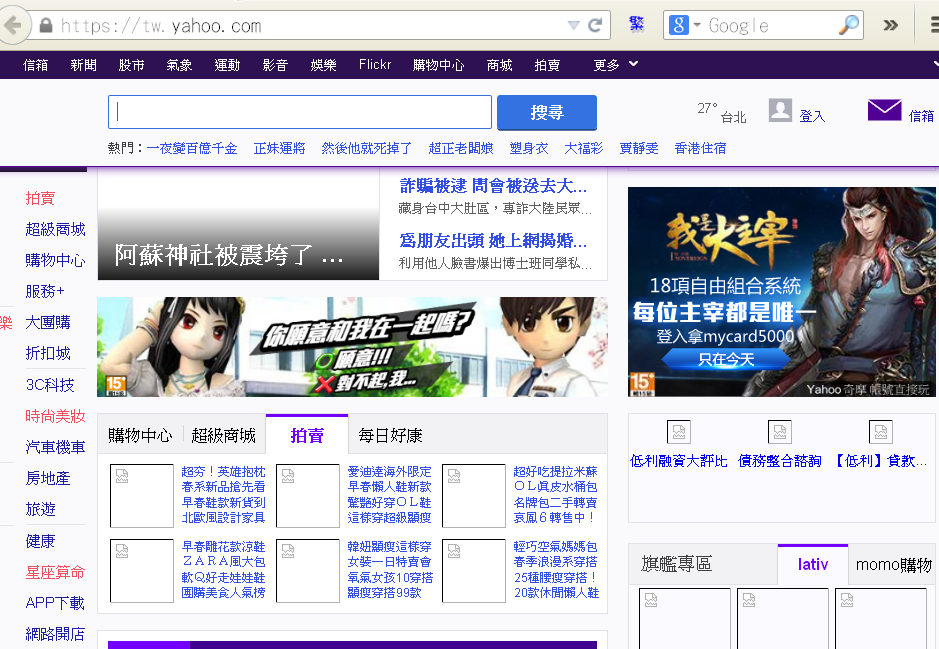Open the 低利融資大評比 link

[678, 461]
